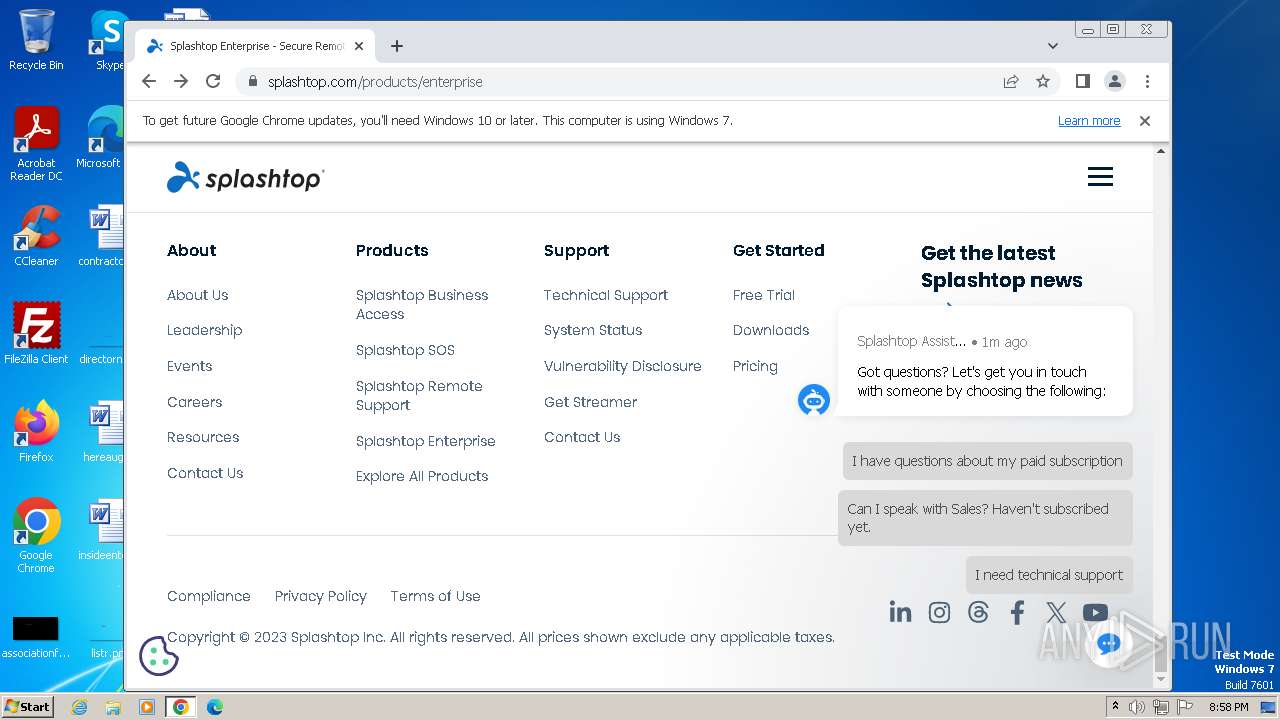Open Splashtop Remote Support link
The height and width of the screenshot is (720, 1280).
[x=419, y=395]
